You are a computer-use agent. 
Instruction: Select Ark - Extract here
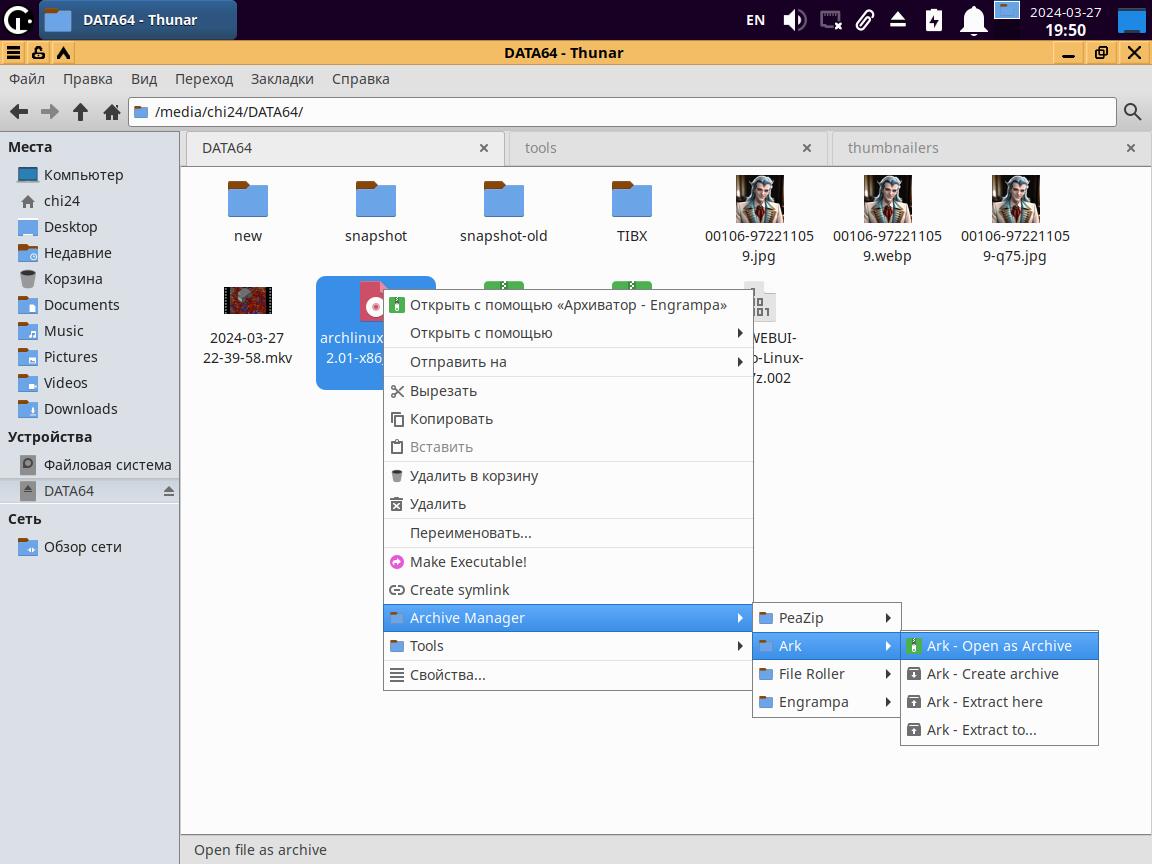click(984, 702)
